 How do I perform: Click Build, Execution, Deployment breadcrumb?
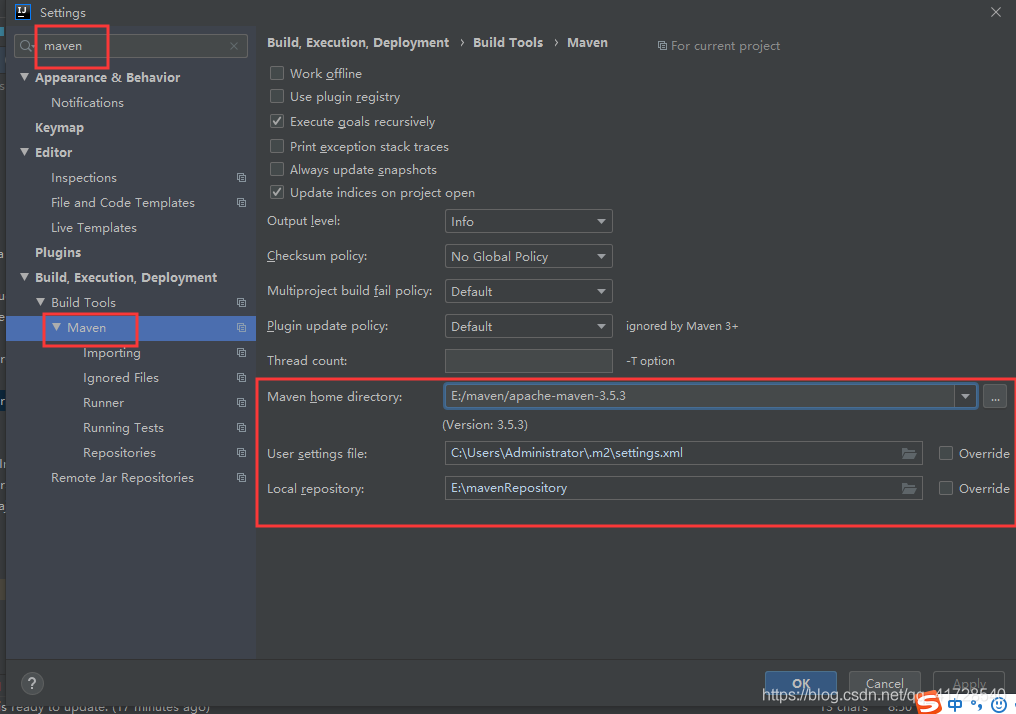[358, 43]
